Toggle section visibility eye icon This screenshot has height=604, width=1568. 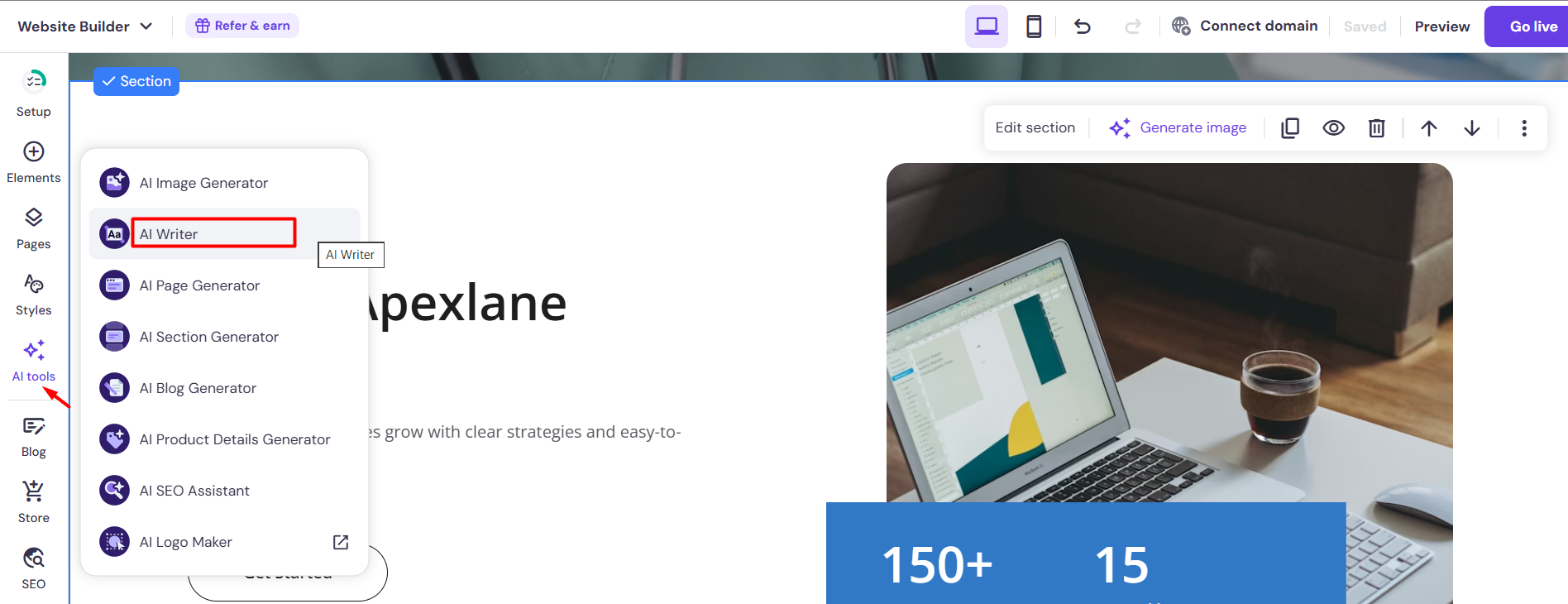coord(1333,128)
